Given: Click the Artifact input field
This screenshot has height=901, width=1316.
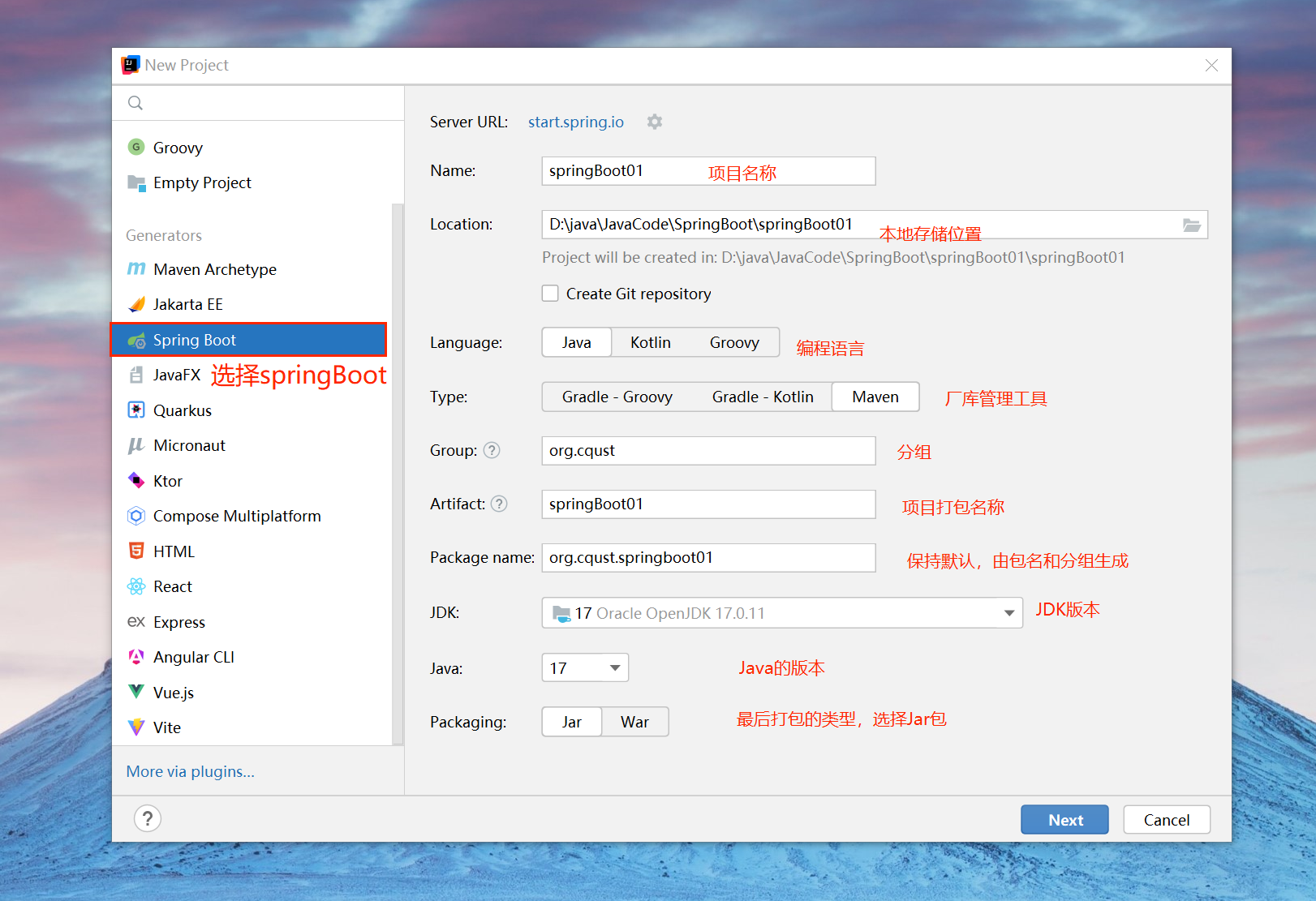Looking at the screenshot, I should (x=708, y=504).
